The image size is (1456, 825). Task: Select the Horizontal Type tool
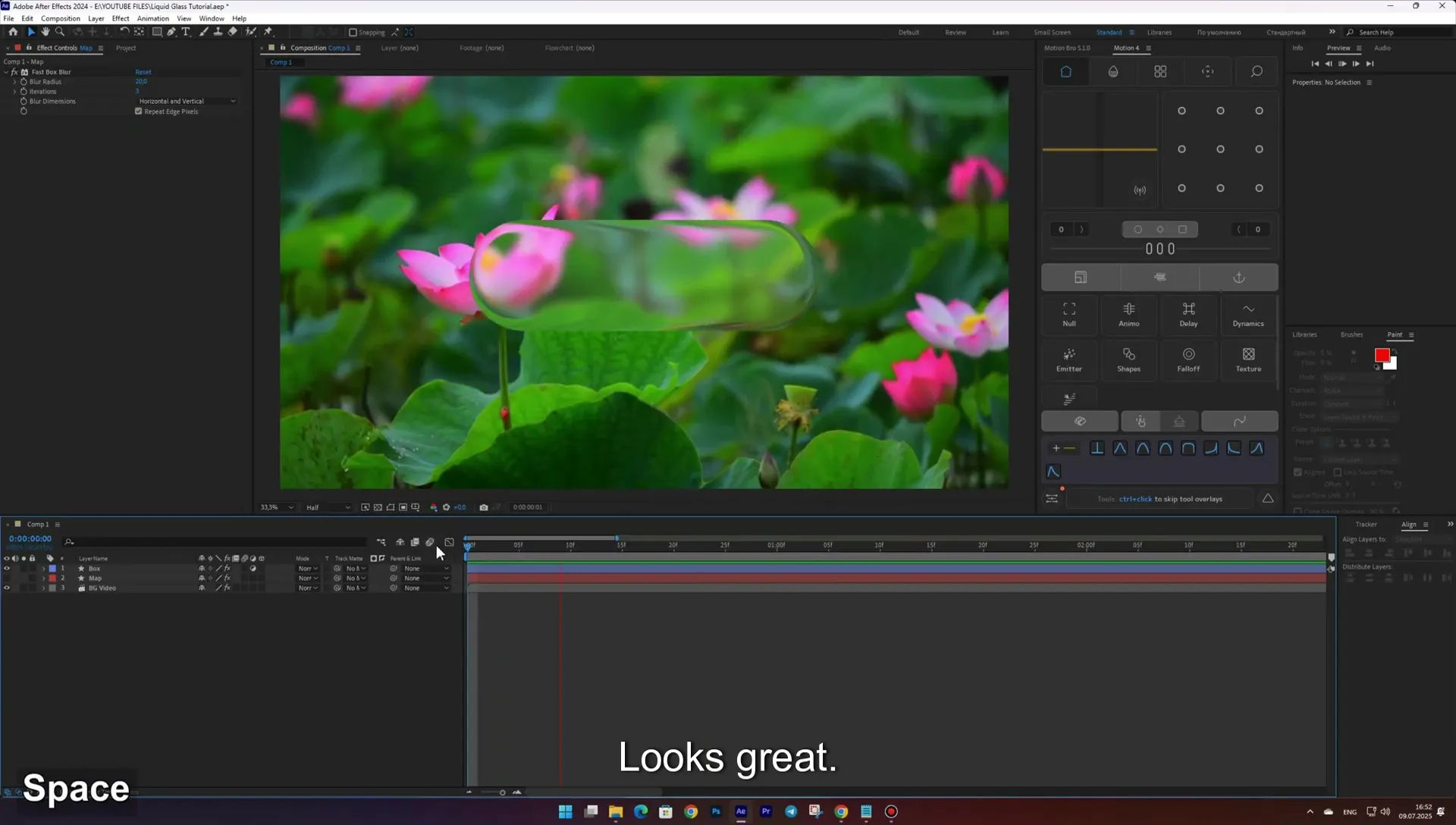pos(186,32)
